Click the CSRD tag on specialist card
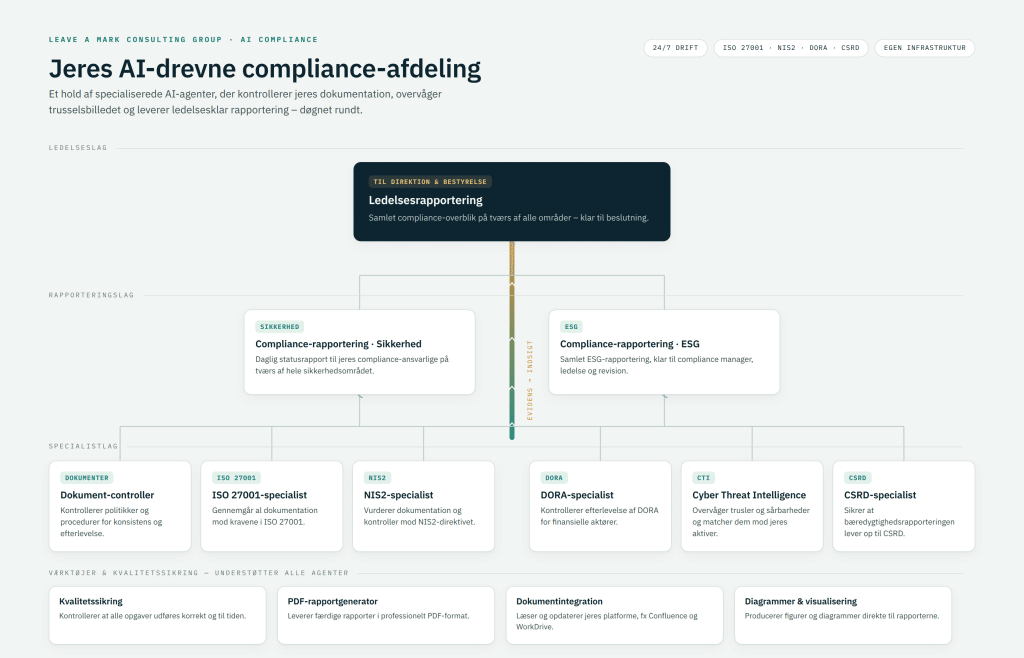Viewport: 1024px width, 658px height. [x=857, y=478]
